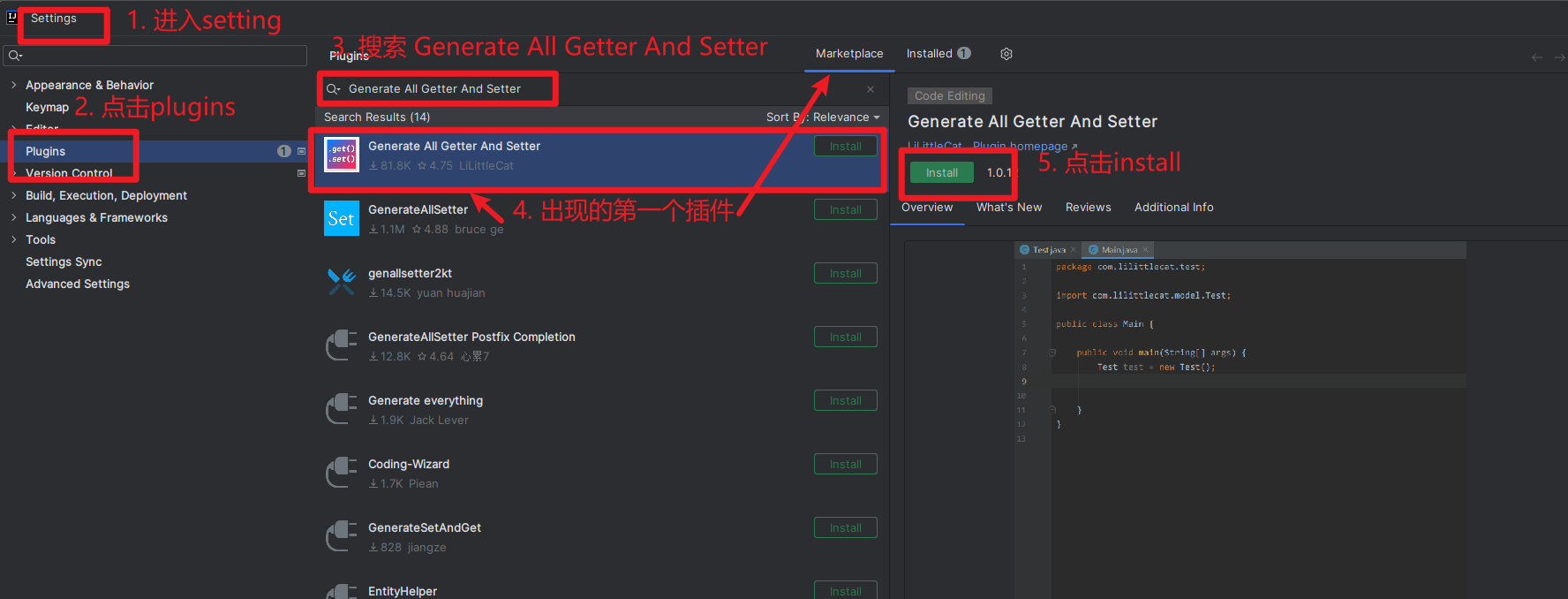Click the plugin preview screenshot image

(x=1240, y=420)
